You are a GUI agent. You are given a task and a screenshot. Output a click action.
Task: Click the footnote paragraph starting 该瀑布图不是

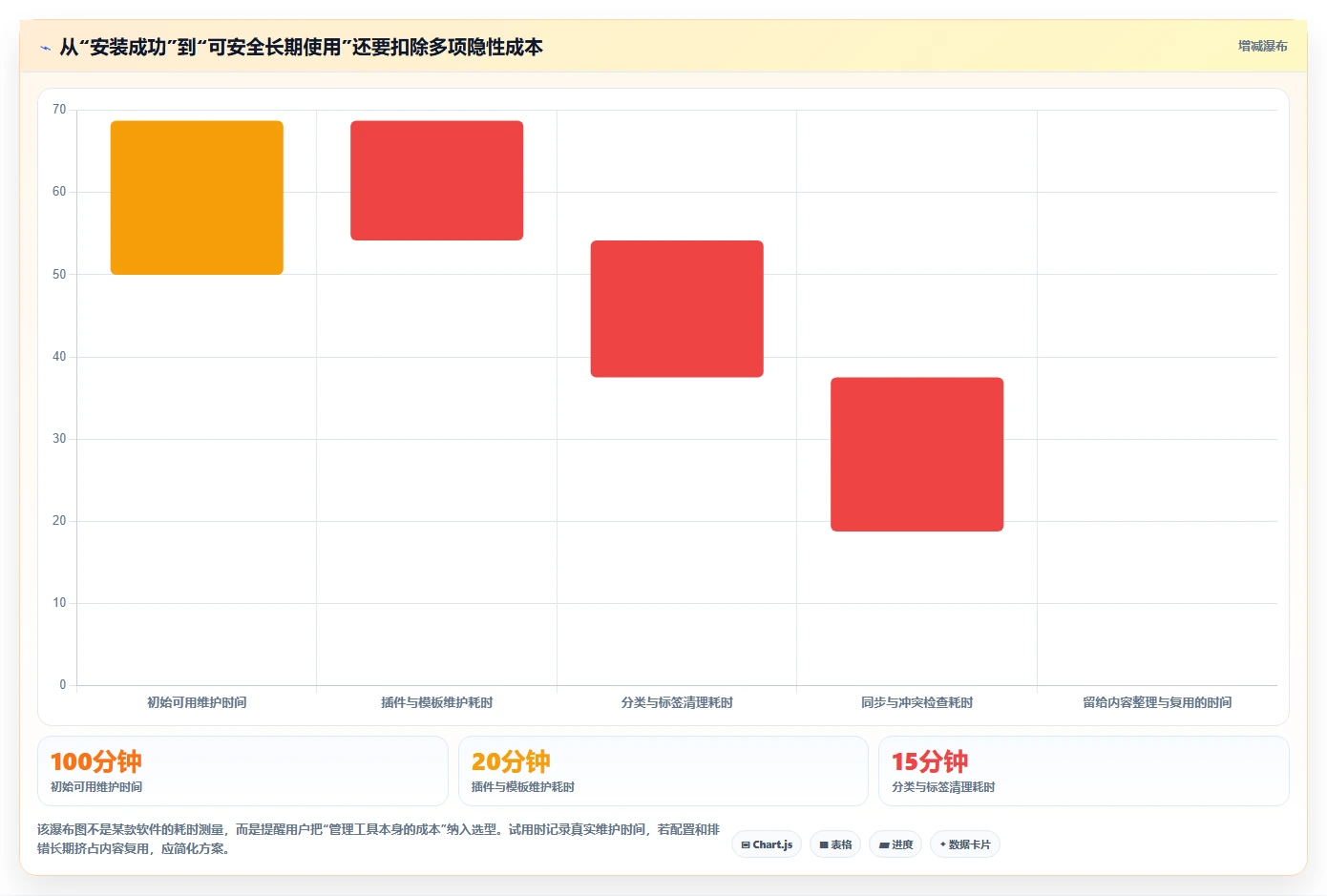[379, 839]
